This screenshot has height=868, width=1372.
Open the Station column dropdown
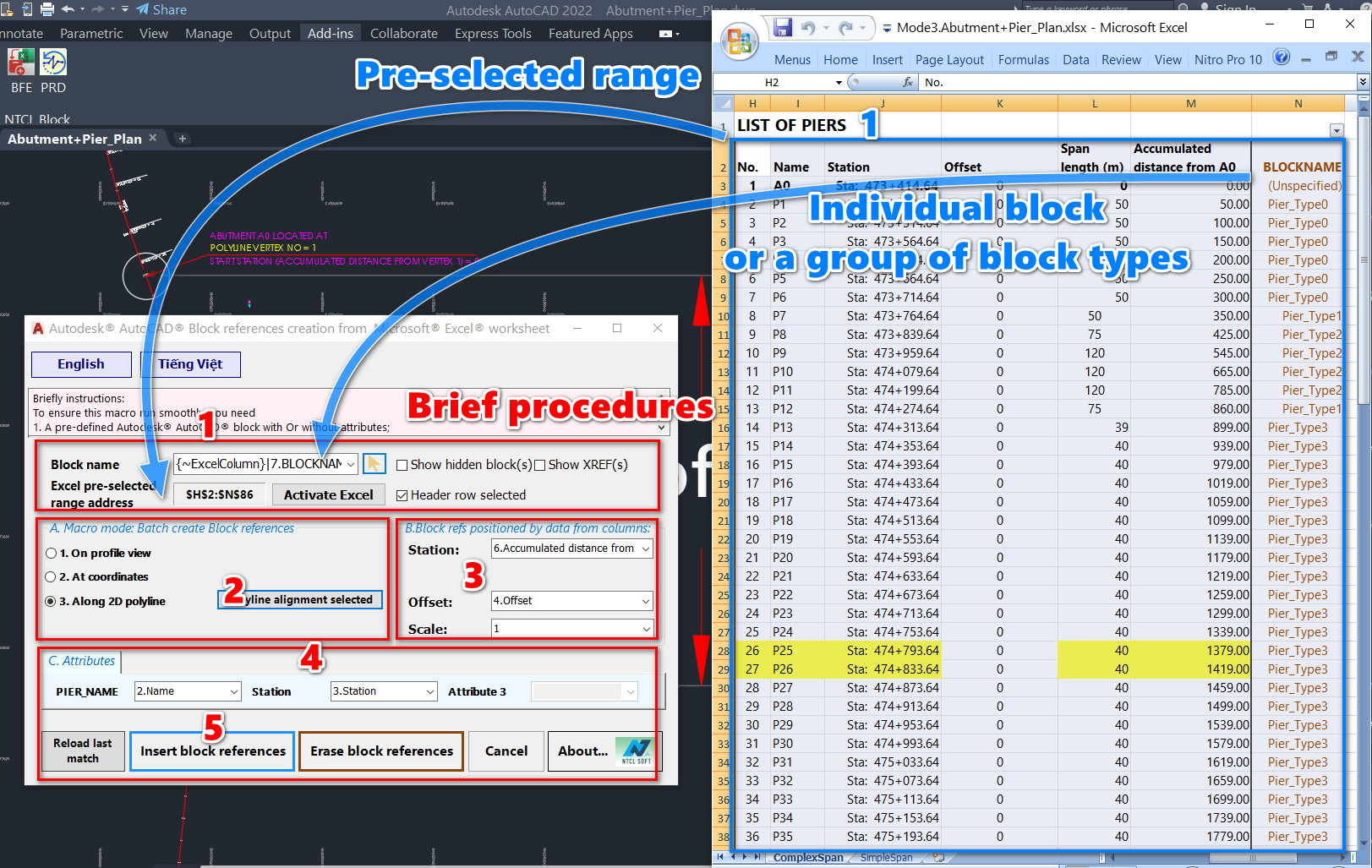coord(646,549)
